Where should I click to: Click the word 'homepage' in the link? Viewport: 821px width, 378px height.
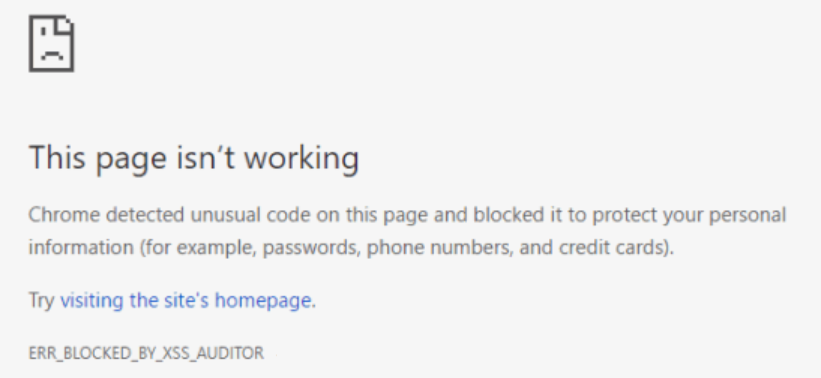pyautogui.click(x=263, y=302)
